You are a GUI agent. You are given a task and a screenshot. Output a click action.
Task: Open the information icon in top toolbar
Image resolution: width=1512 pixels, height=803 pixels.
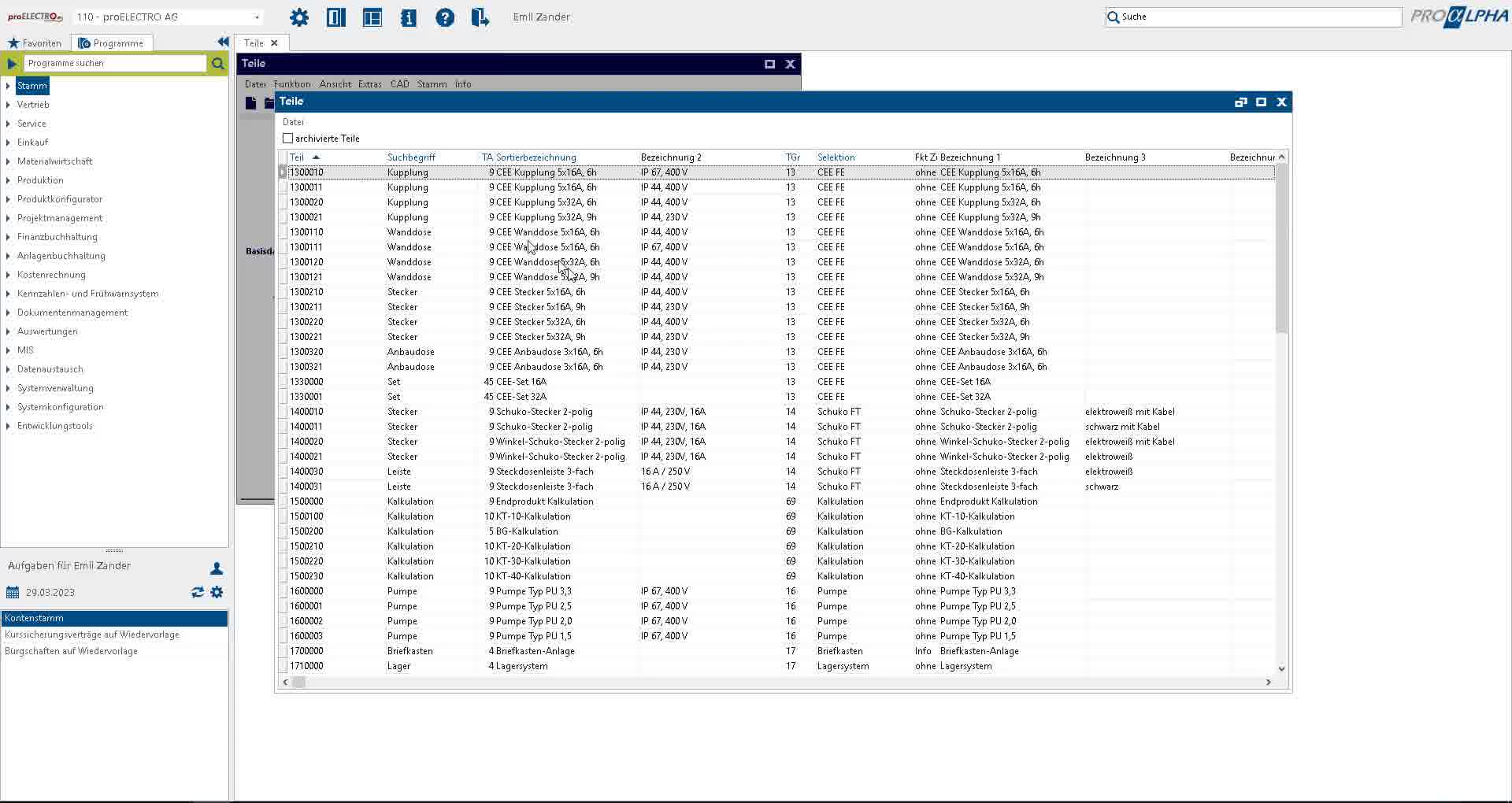[x=409, y=17]
